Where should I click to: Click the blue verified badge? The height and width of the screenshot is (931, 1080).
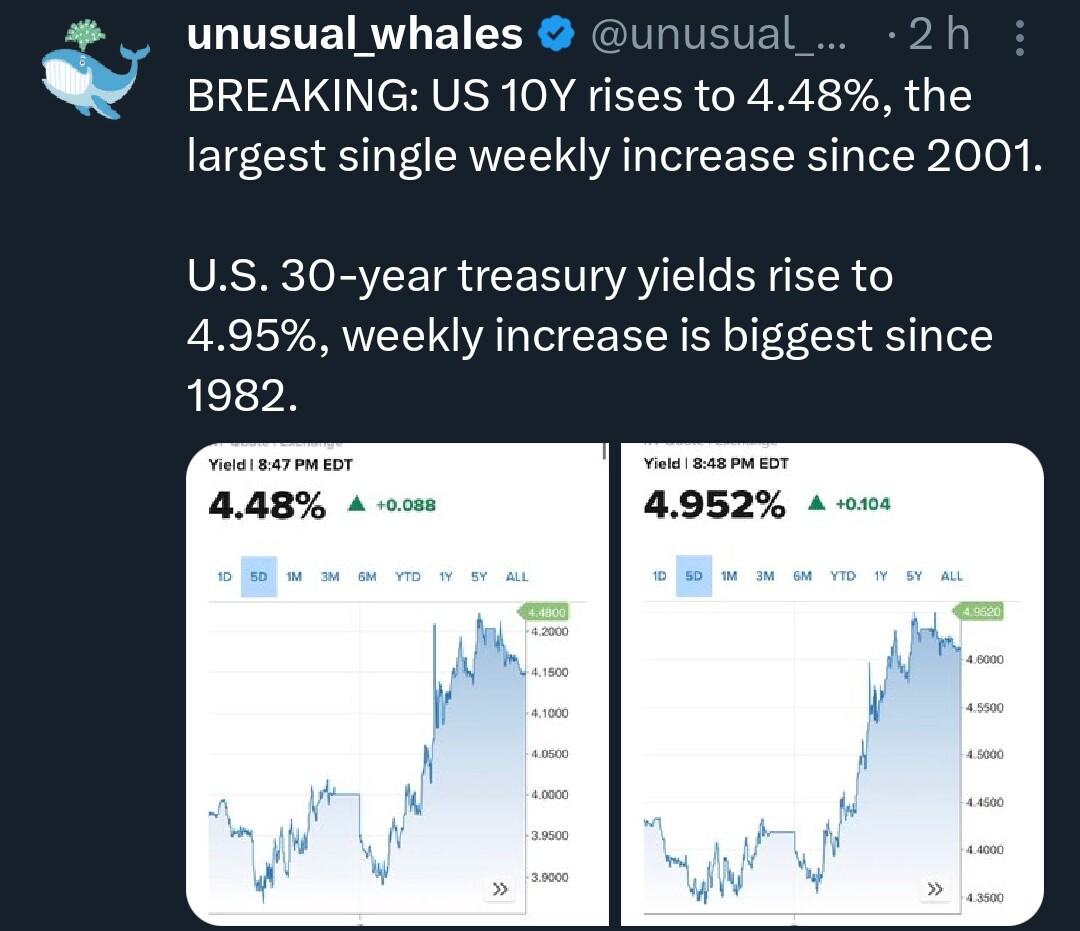tap(555, 36)
